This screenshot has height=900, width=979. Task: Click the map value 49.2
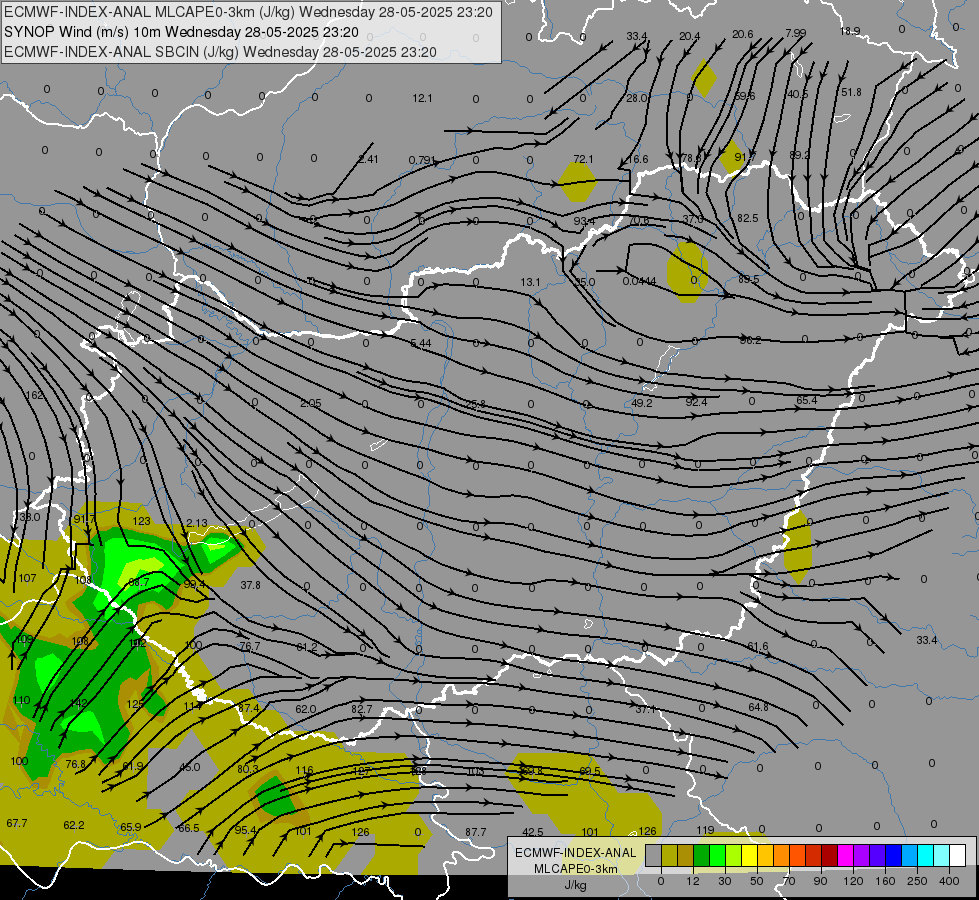[641, 403]
